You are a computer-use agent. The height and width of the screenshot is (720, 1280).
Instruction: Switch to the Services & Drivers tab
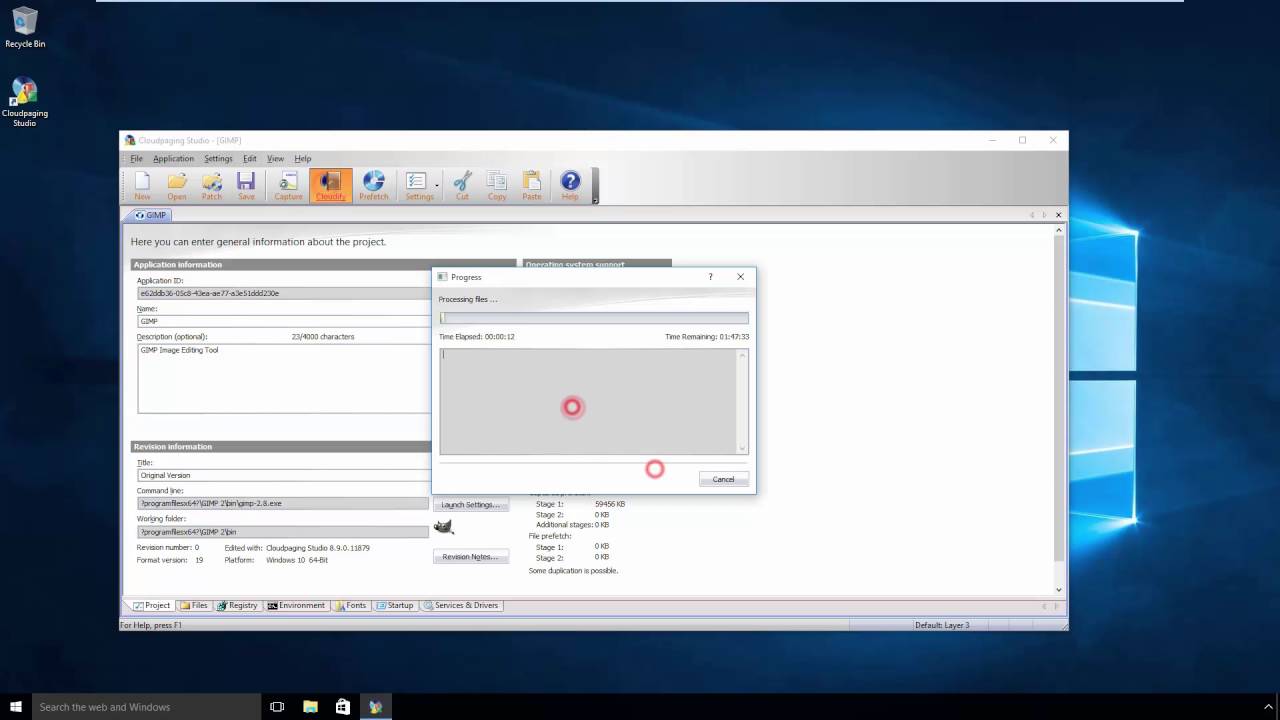pos(460,605)
